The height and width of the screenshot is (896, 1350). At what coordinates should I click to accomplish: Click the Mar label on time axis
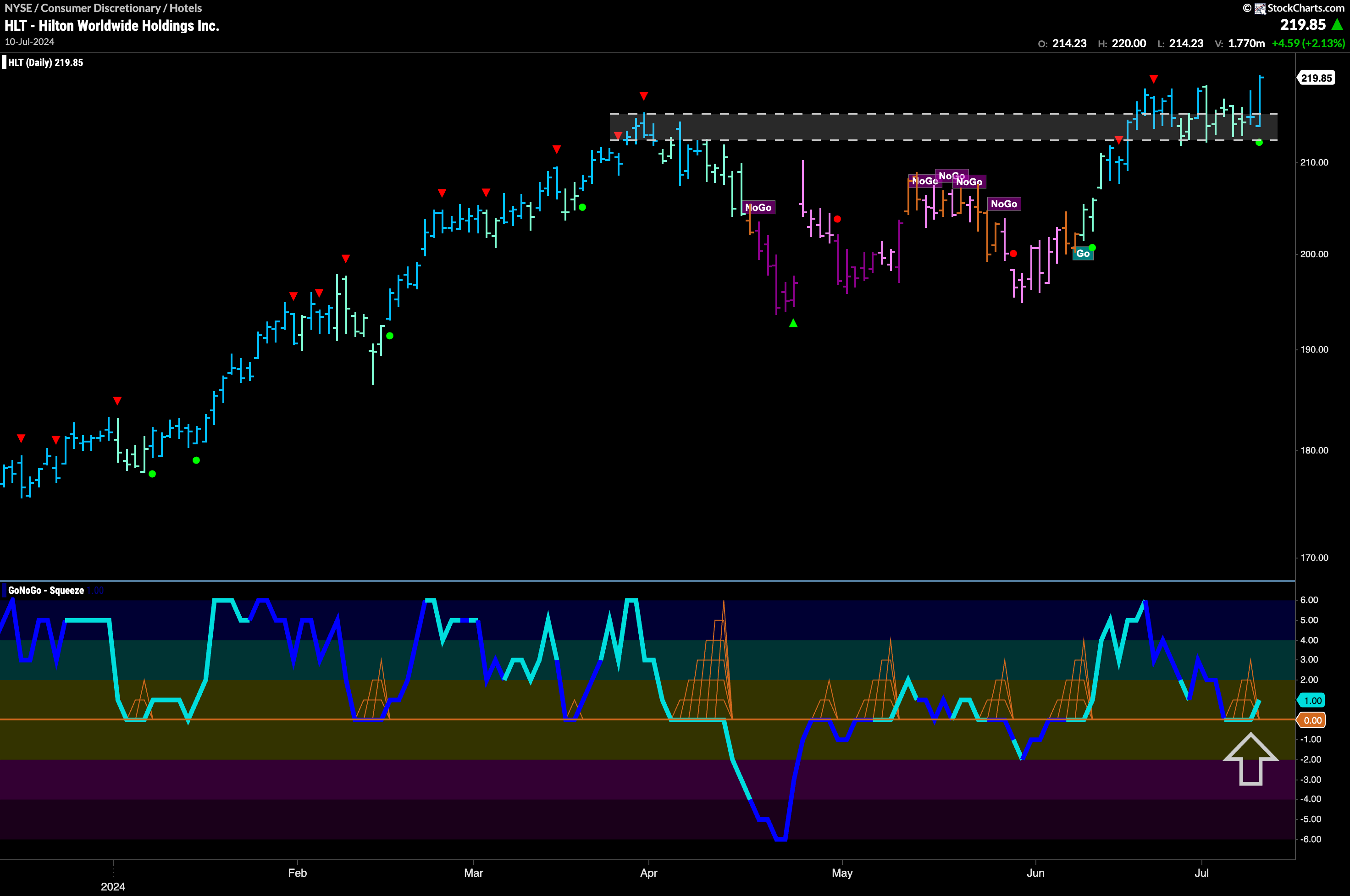pos(474,873)
